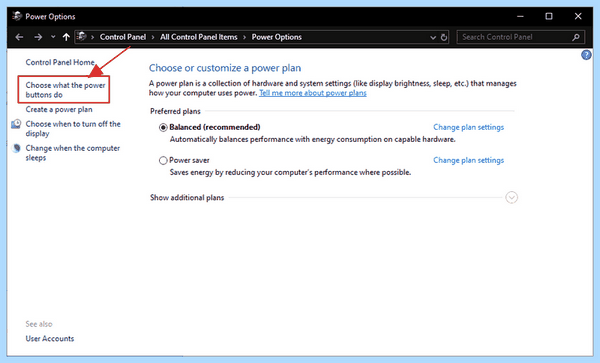The image size is (600, 363).
Task: Expand the chevron after All Control Panel Items
Action: (x=245, y=37)
